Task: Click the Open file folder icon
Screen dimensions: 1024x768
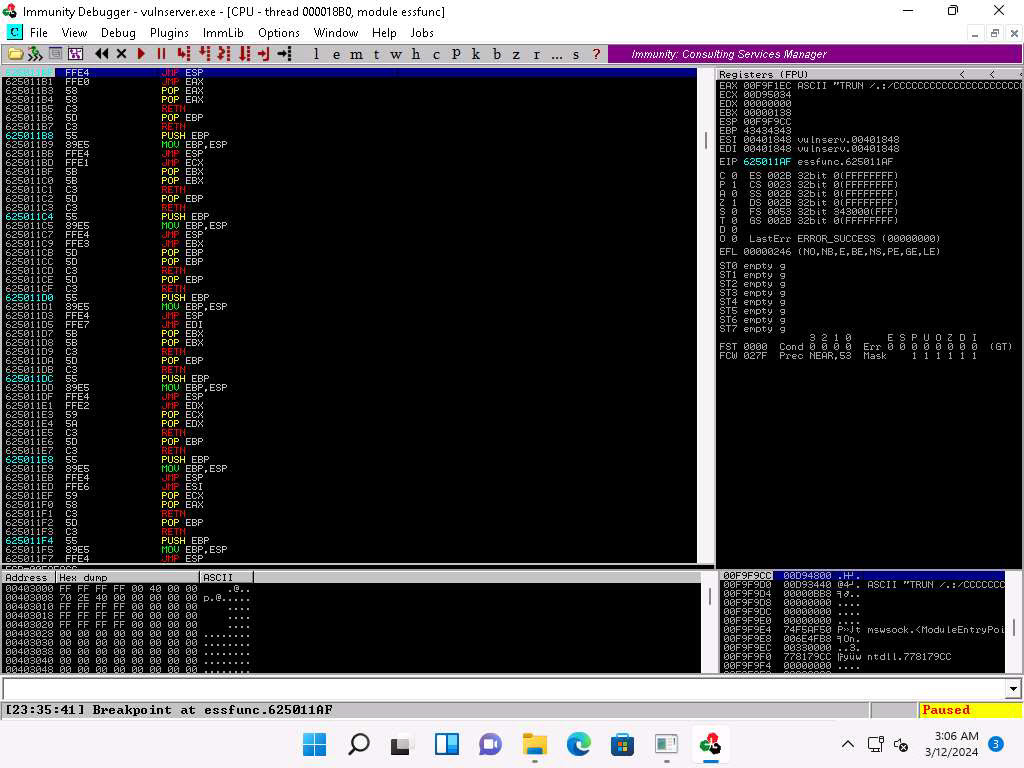Action: pos(15,54)
